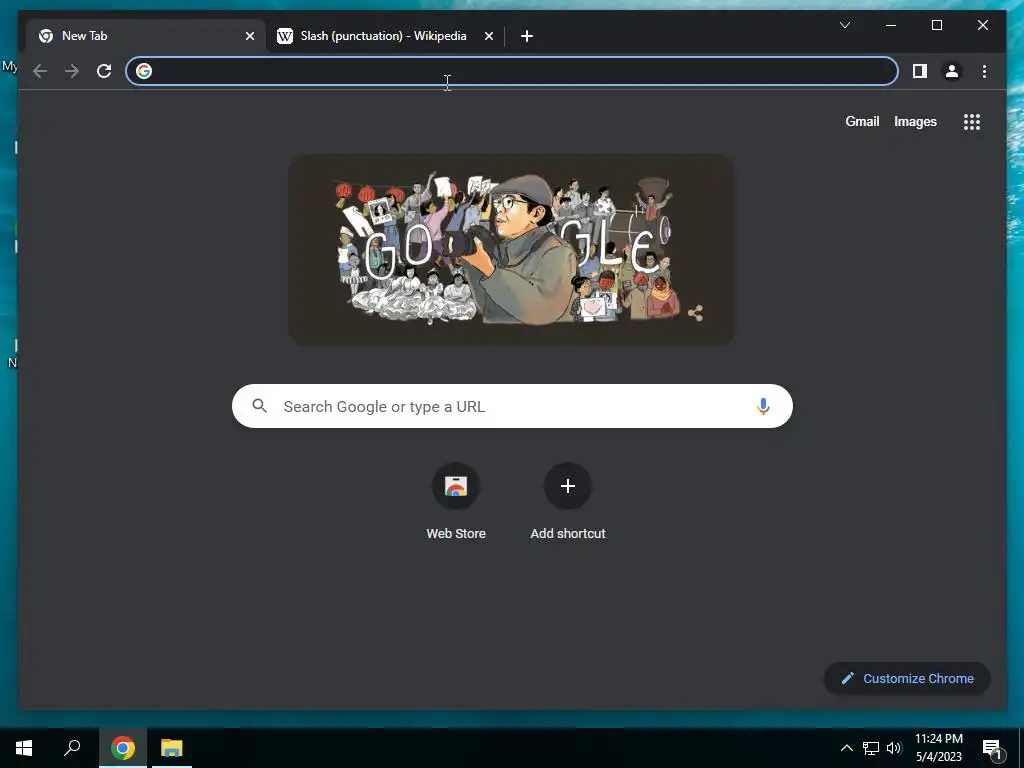The width and height of the screenshot is (1024, 768).
Task: Switch to Slash (punctuation) - Wikipedia tab
Action: click(x=384, y=36)
